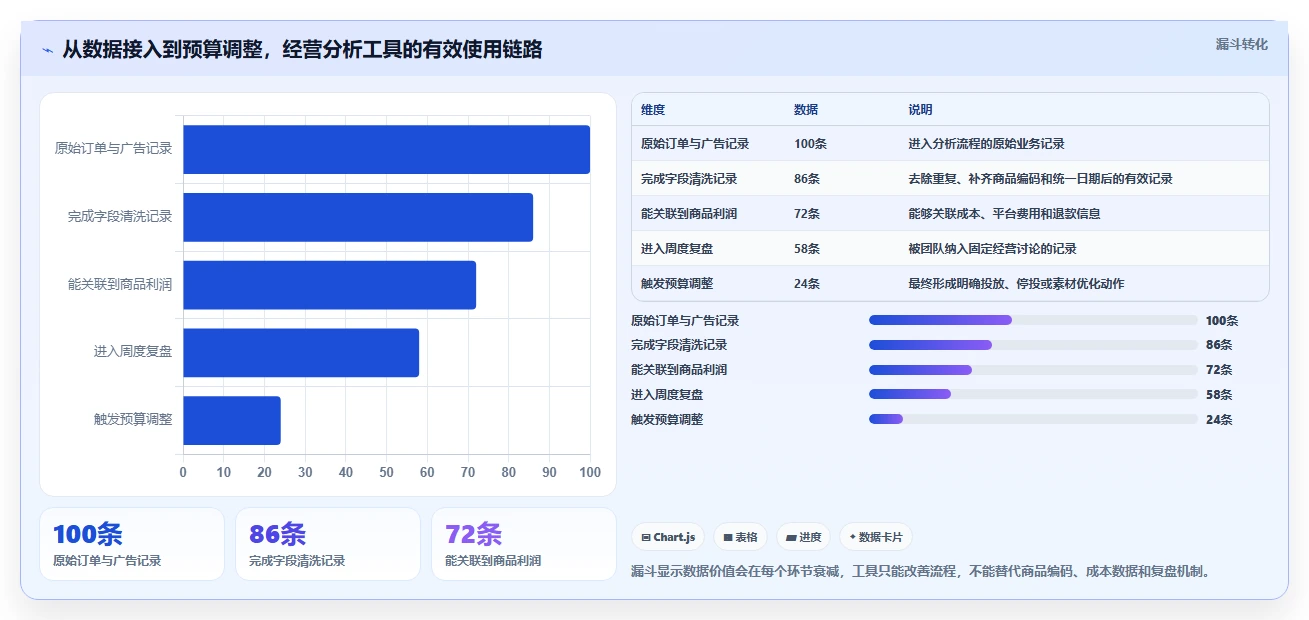The image size is (1309, 620).
Task: Click the 86条 cell in the table
Action: pos(807,179)
